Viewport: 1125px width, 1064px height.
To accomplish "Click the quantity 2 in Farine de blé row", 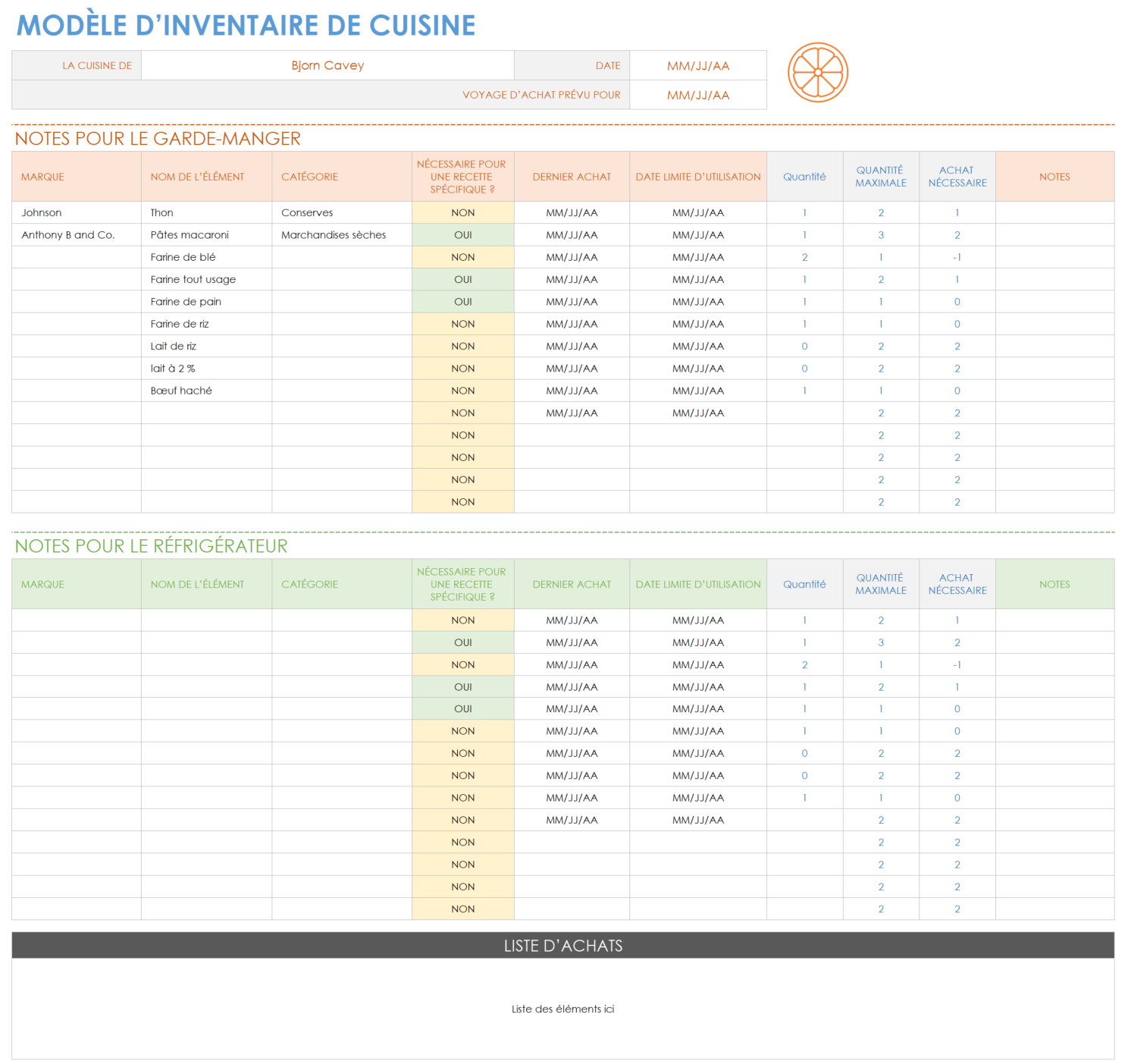I will [x=804, y=257].
